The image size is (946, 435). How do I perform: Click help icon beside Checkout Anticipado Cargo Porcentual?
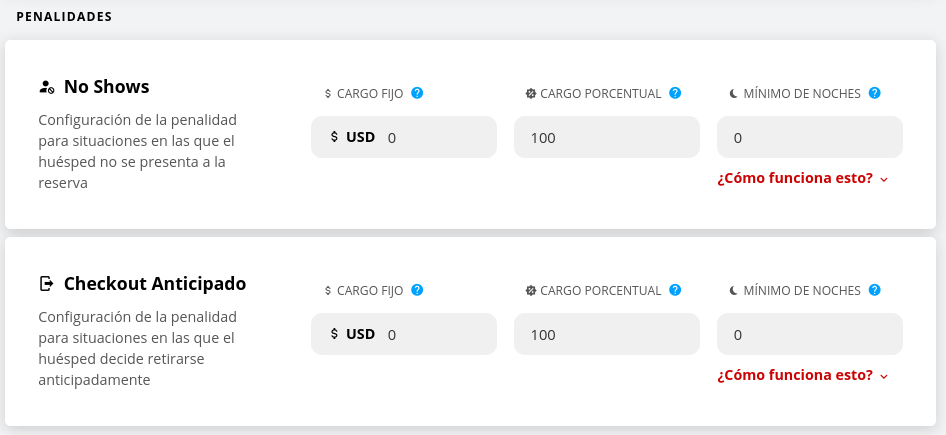[x=675, y=290]
